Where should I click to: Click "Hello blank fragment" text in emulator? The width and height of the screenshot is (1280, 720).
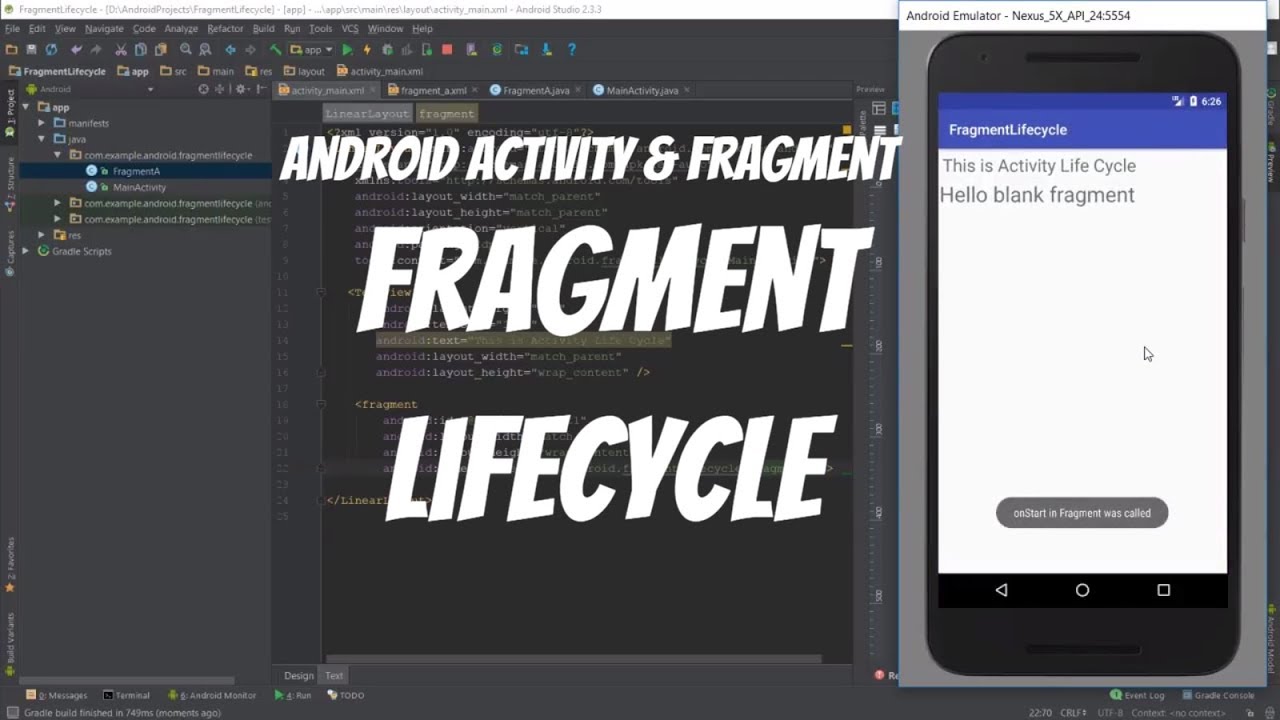pos(1037,195)
